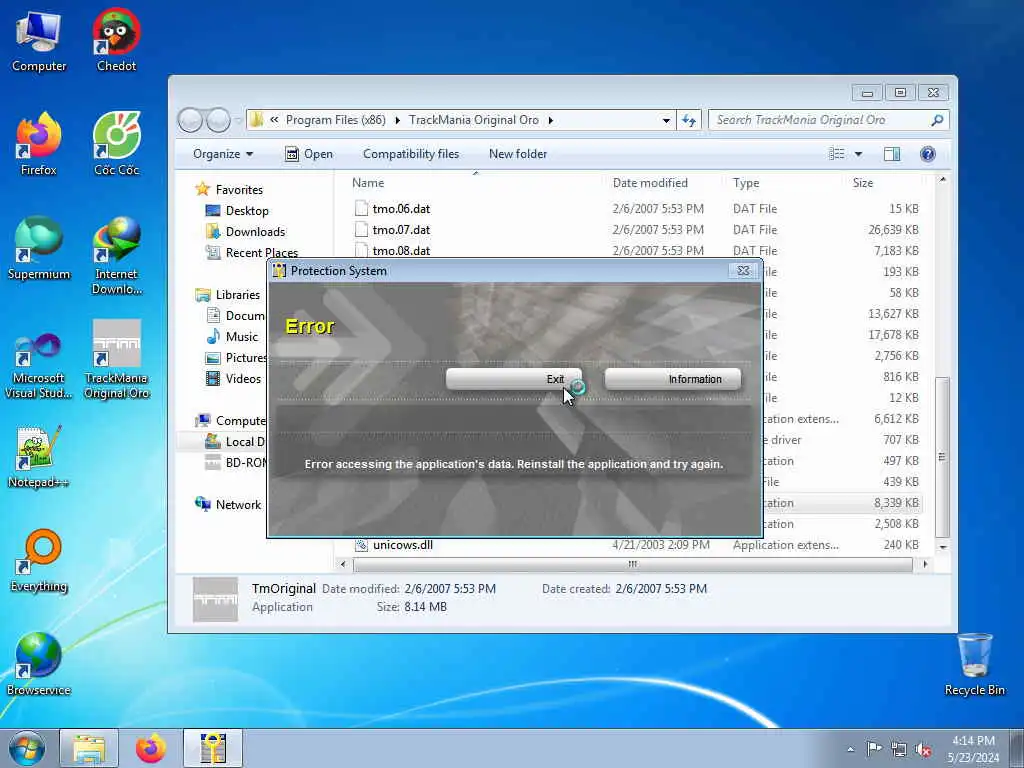
Task: Open the Everything search shortcut
Action: coord(39,561)
